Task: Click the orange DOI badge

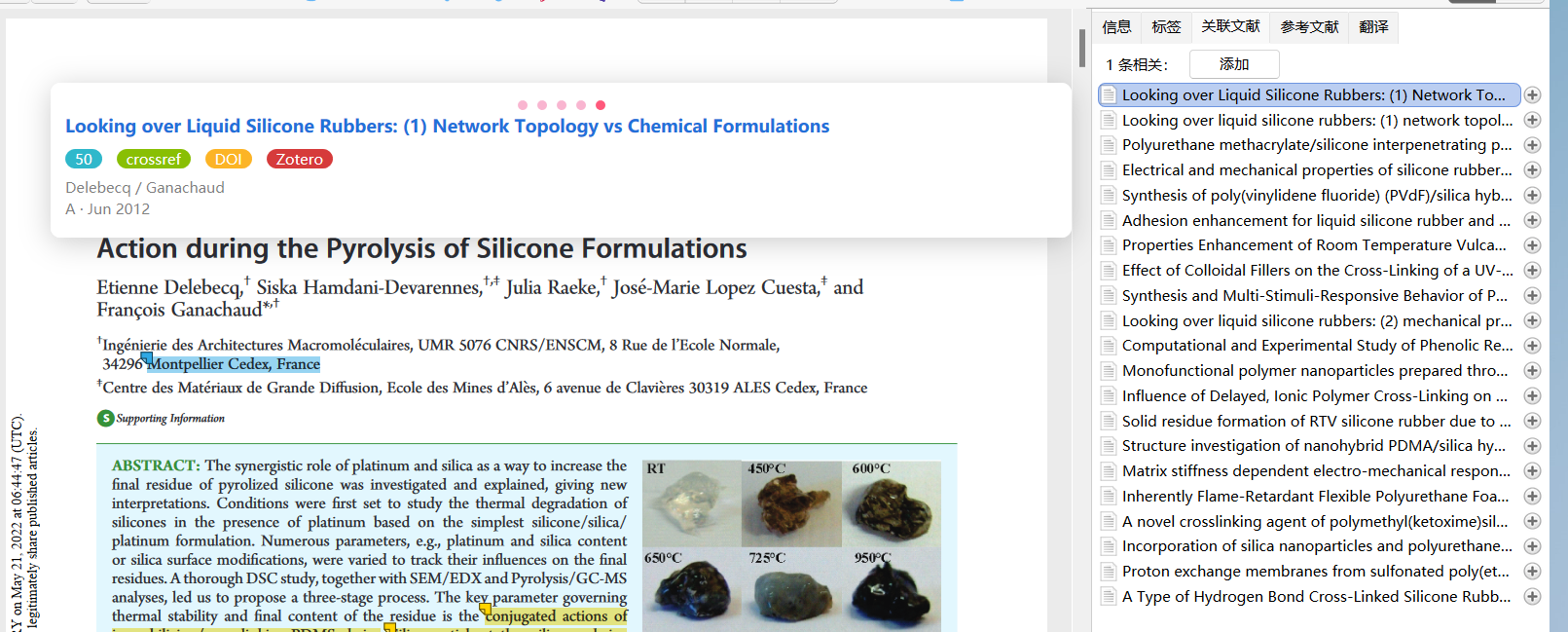Action: (x=229, y=159)
